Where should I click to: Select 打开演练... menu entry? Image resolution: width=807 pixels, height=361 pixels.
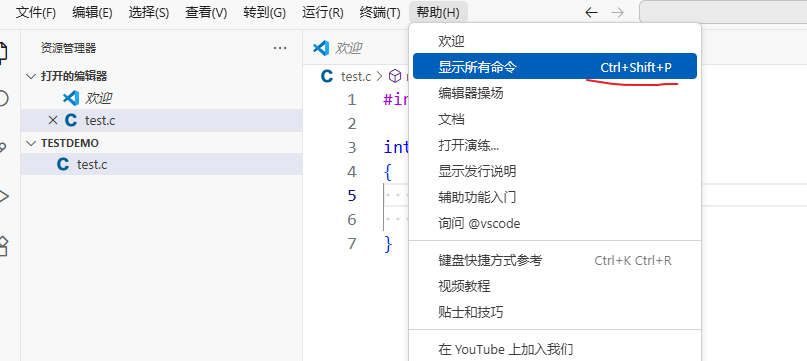click(555, 145)
